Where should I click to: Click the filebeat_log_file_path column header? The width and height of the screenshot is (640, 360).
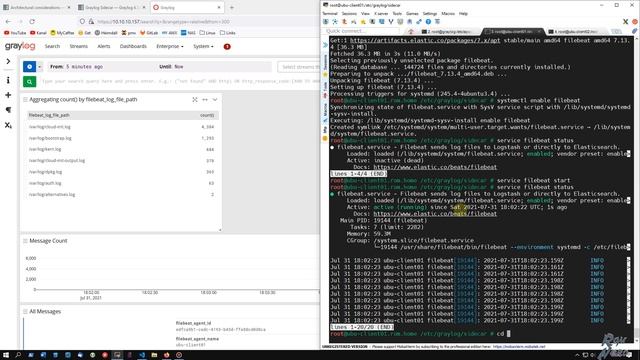(x=49, y=116)
